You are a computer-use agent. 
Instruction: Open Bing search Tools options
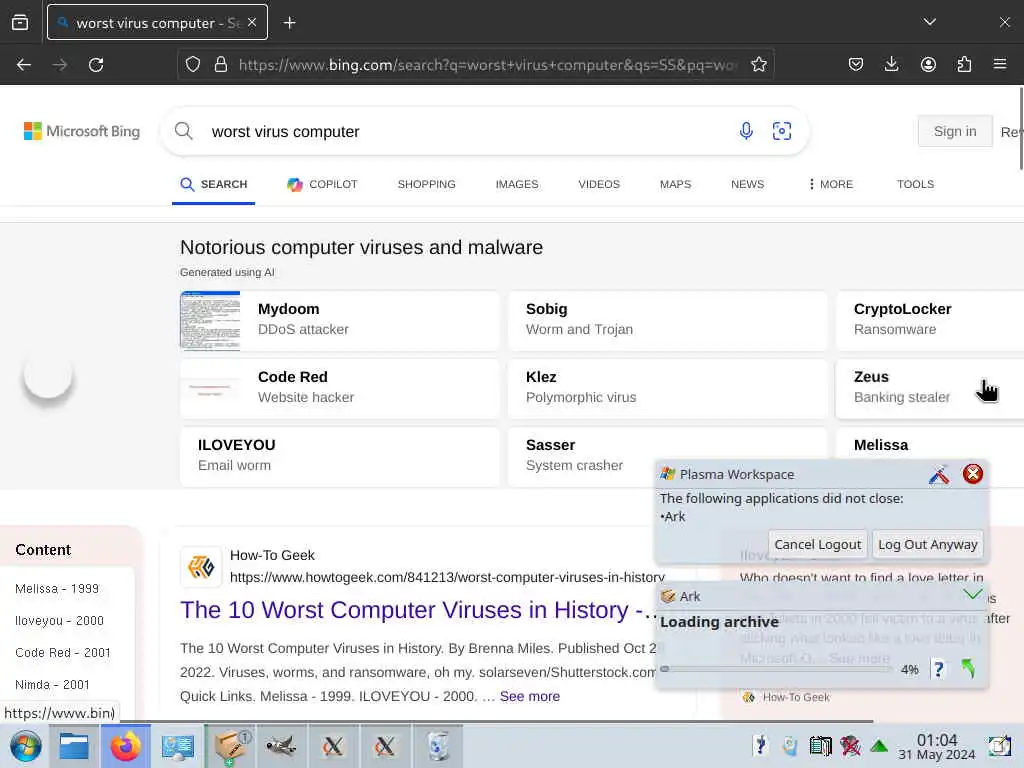(915, 185)
